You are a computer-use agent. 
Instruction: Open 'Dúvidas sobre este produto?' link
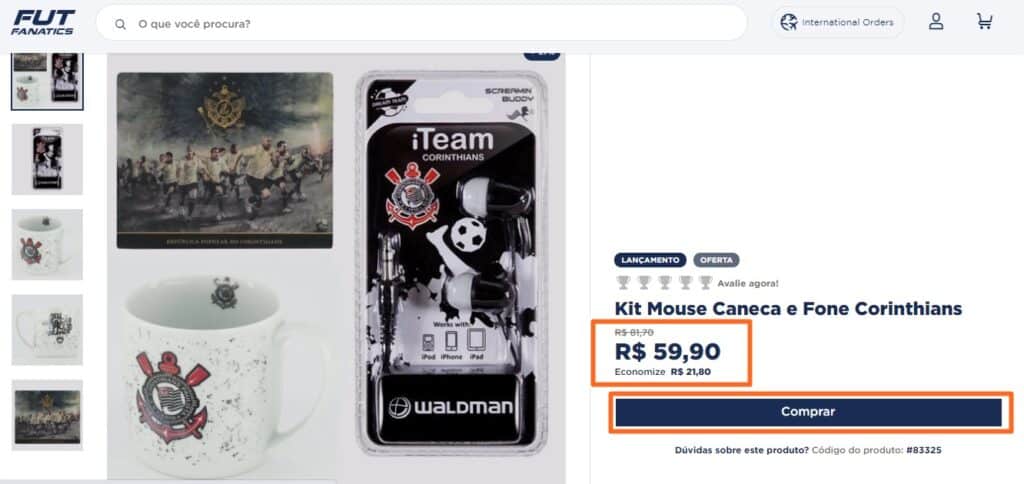click(x=742, y=450)
